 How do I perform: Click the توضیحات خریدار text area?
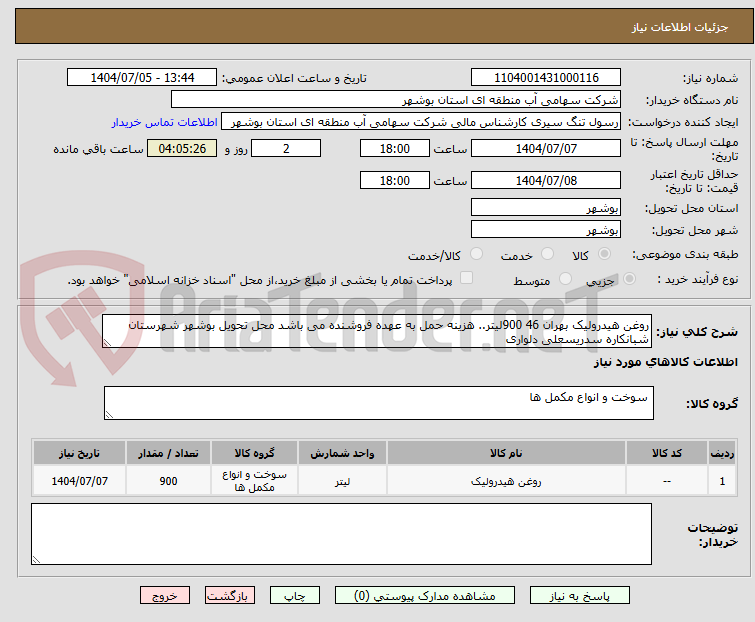(341, 534)
